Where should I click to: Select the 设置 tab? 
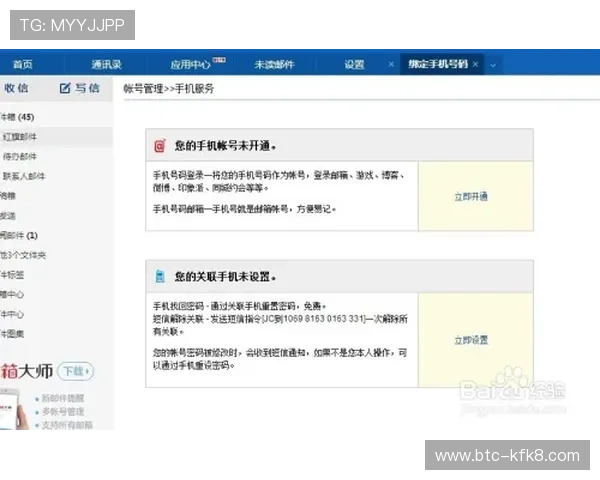point(354,64)
